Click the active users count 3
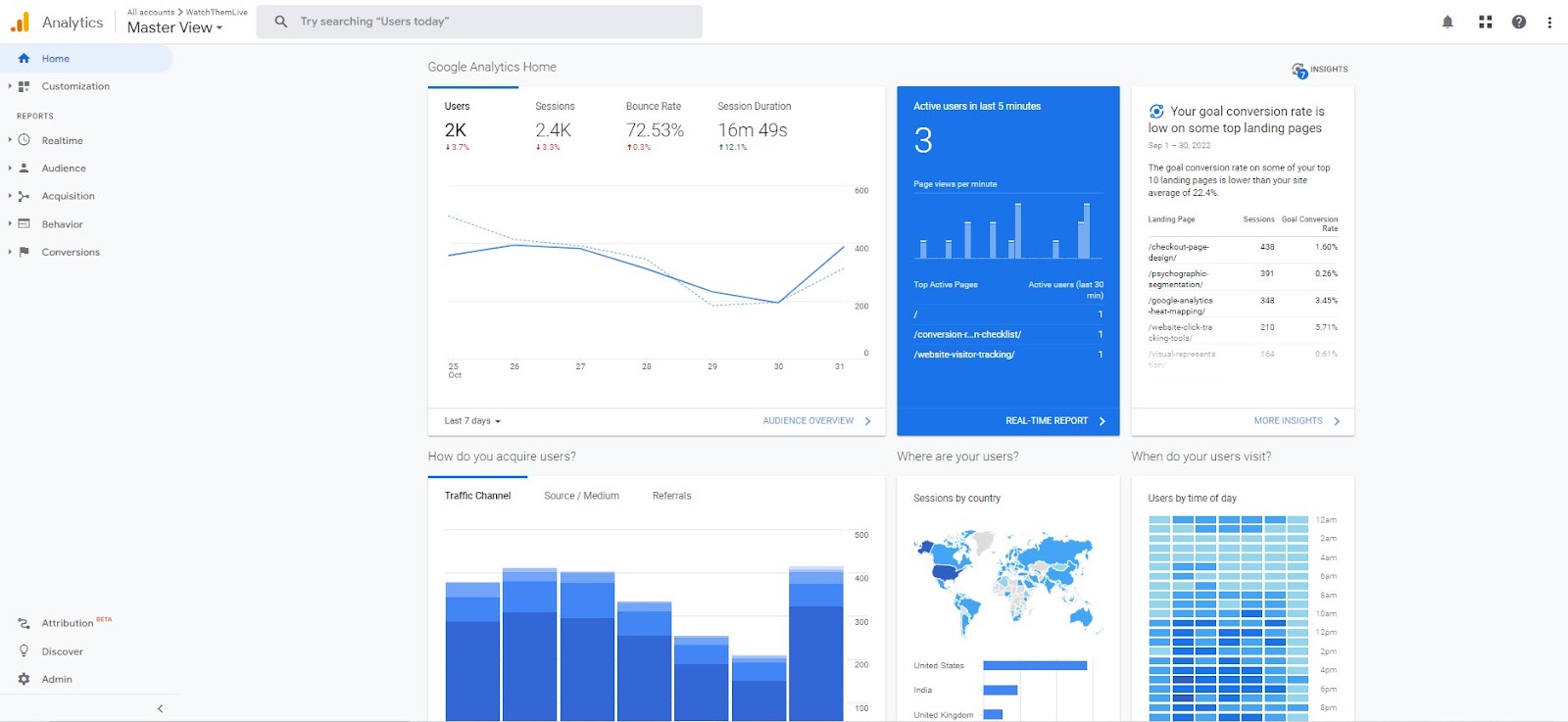Screen dimensions: 1568x722 923,141
